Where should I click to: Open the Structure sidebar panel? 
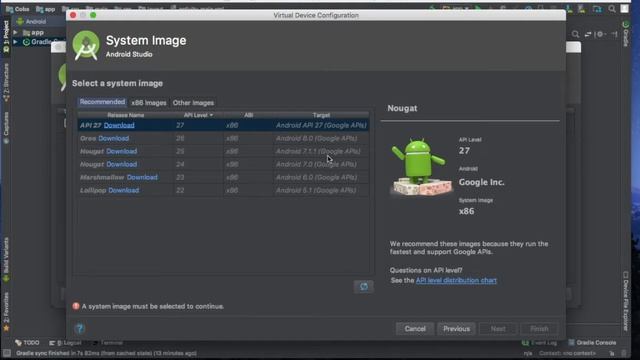pos(6,82)
